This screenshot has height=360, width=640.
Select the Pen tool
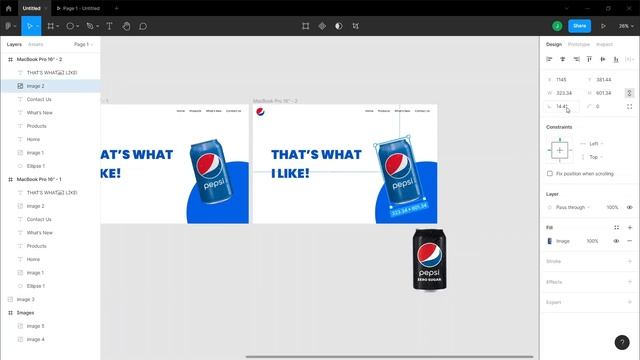pos(90,26)
